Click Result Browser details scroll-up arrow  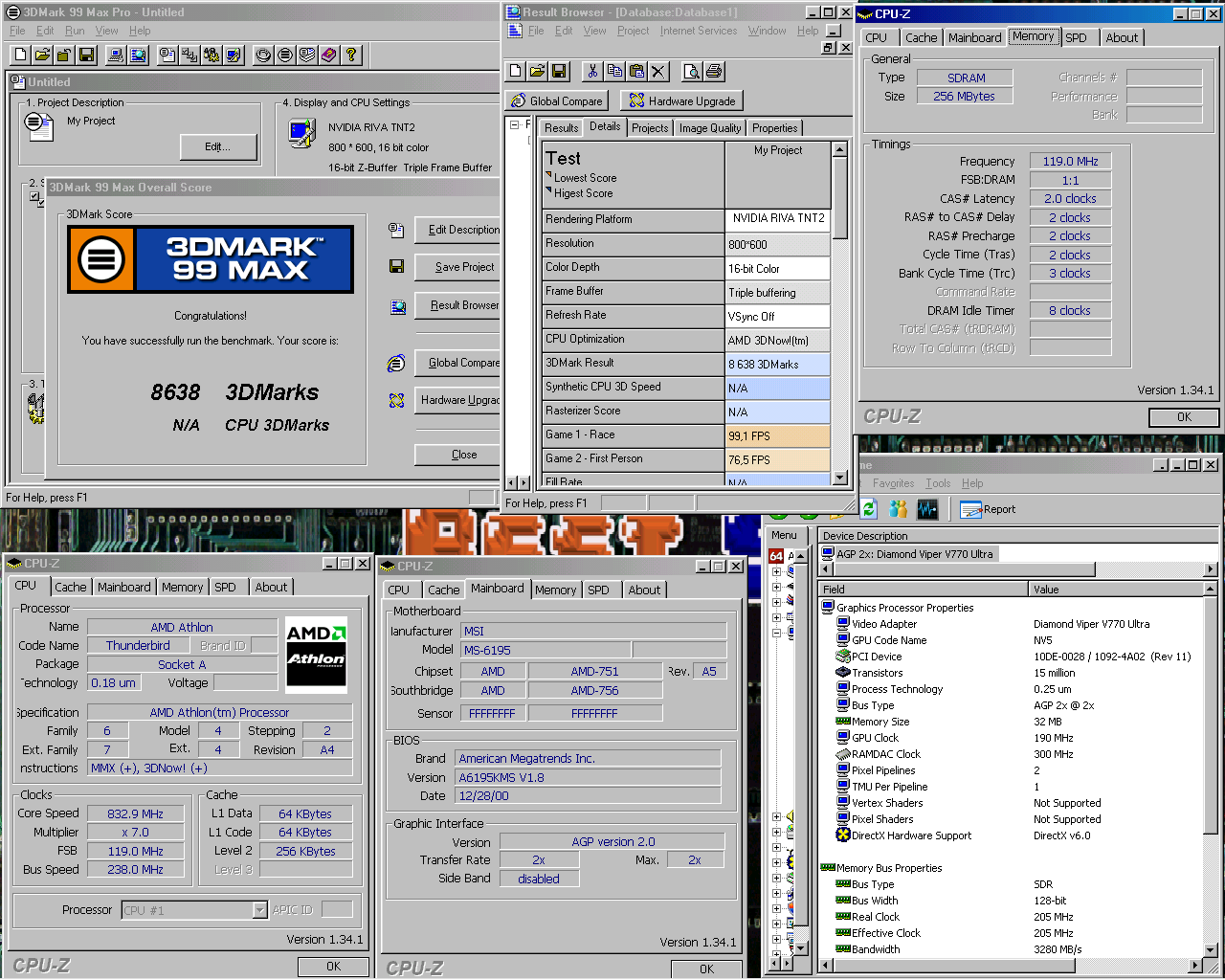[x=840, y=149]
